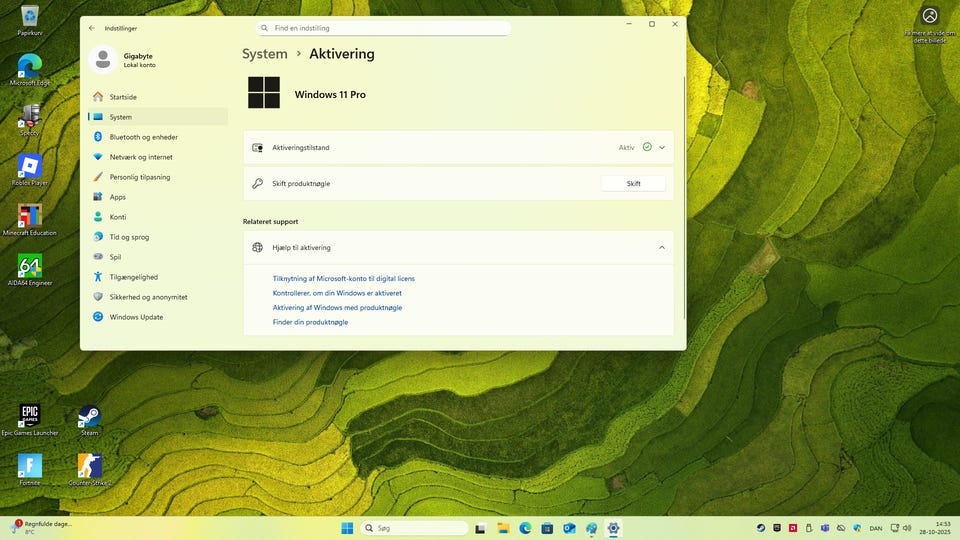Click the Find en indstilling search field

[384, 28]
